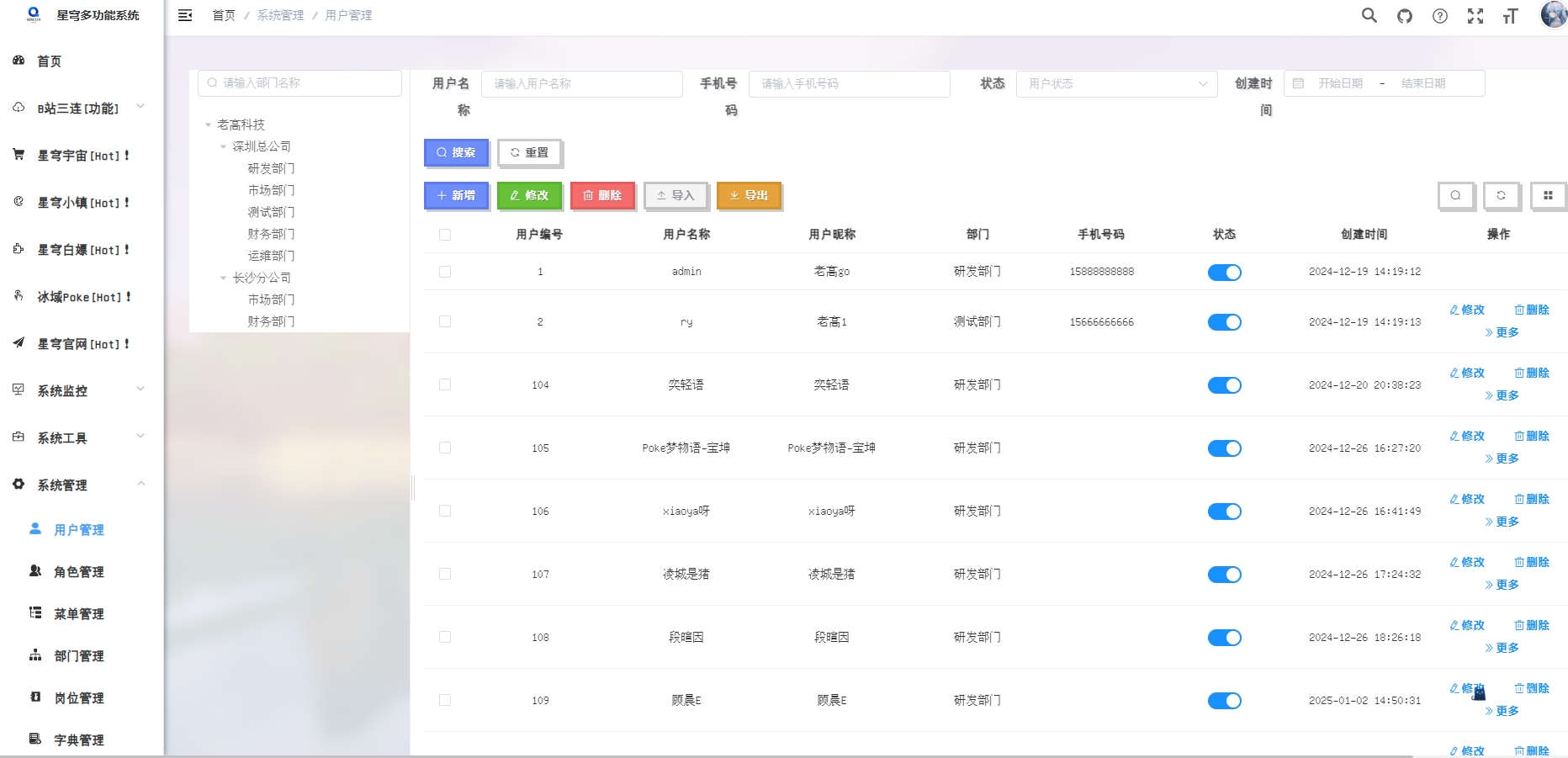Toggle status switch for Poke梦物语-宝坤
The image size is (1568, 758).
pyautogui.click(x=1225, y=448)
